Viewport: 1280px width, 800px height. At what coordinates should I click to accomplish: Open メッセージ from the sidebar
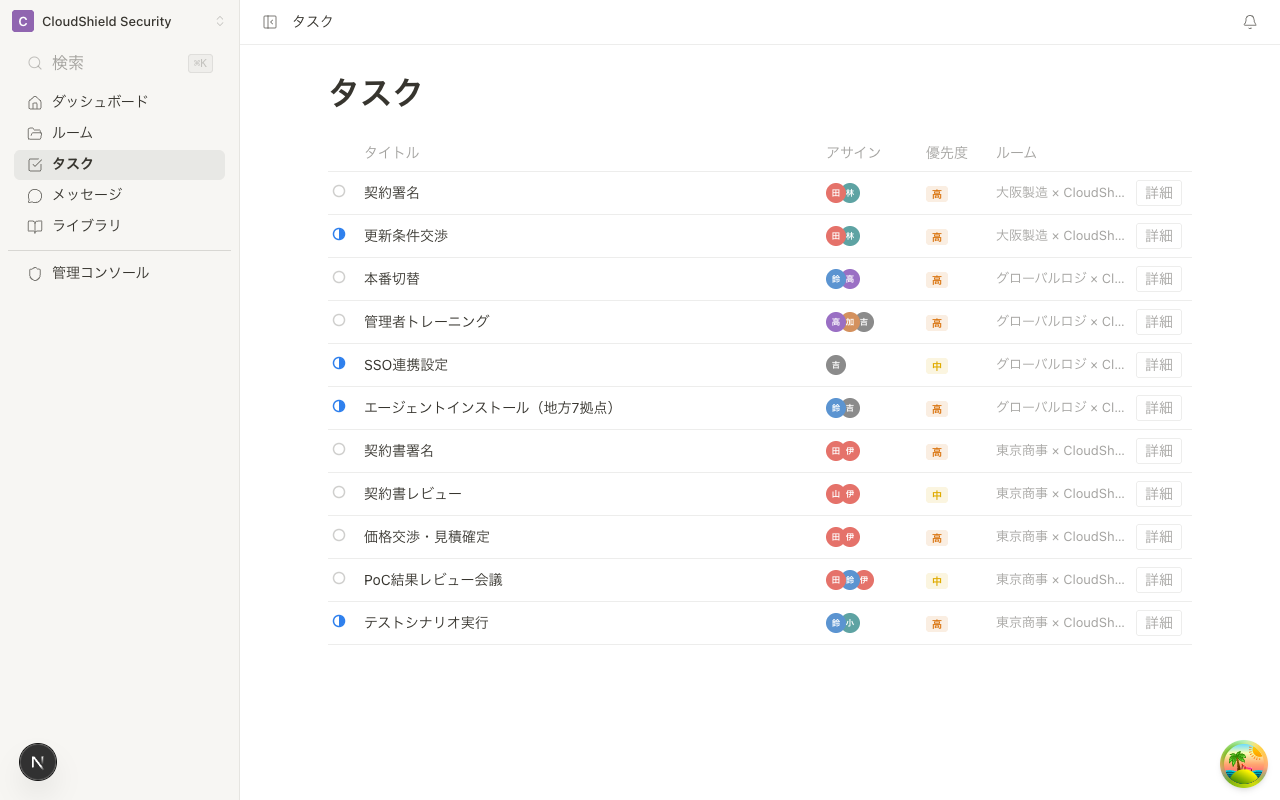point(86,194)
